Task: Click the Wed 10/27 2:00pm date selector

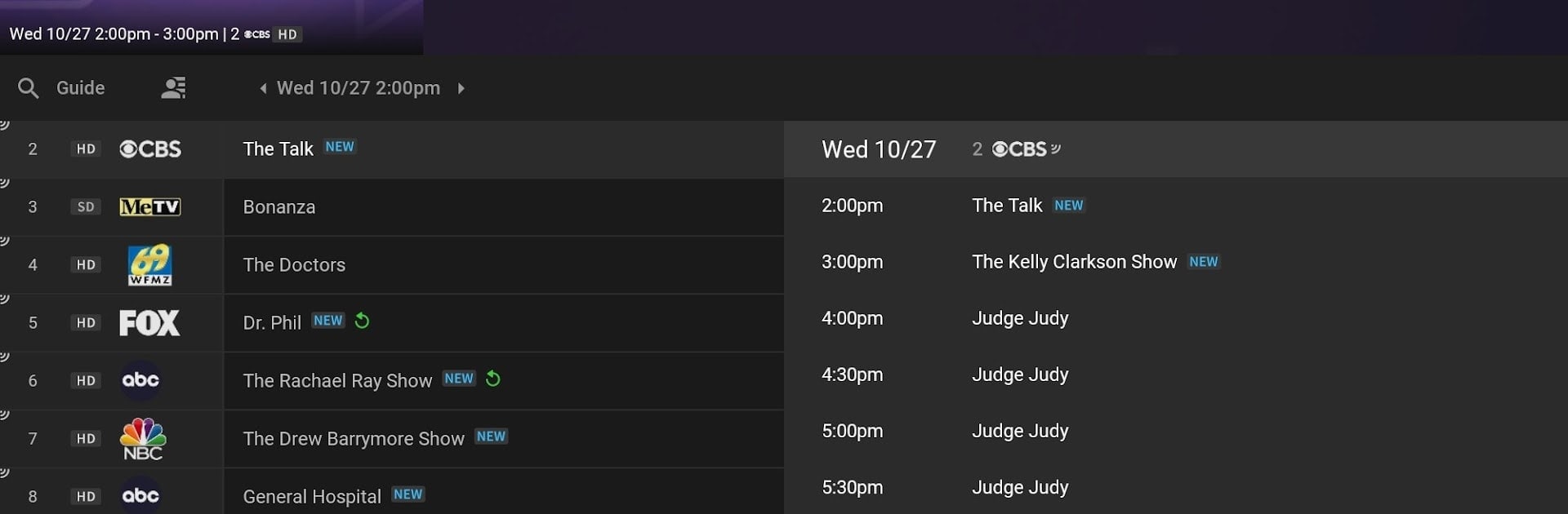Action: point(359,88)
